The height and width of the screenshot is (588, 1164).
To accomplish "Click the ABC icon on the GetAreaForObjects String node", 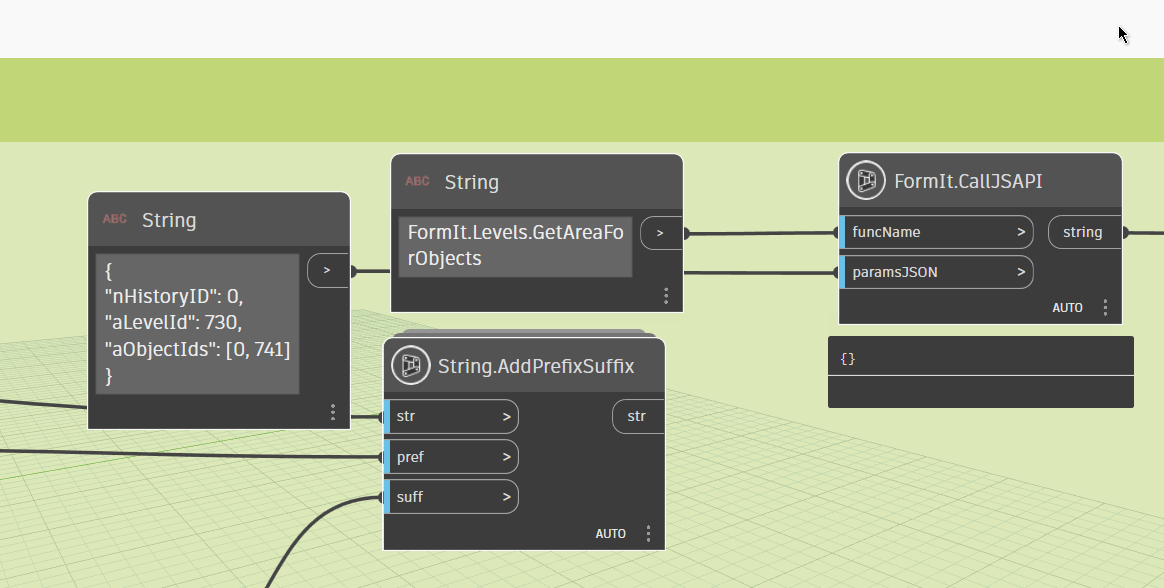I will (x=417, y=181).
